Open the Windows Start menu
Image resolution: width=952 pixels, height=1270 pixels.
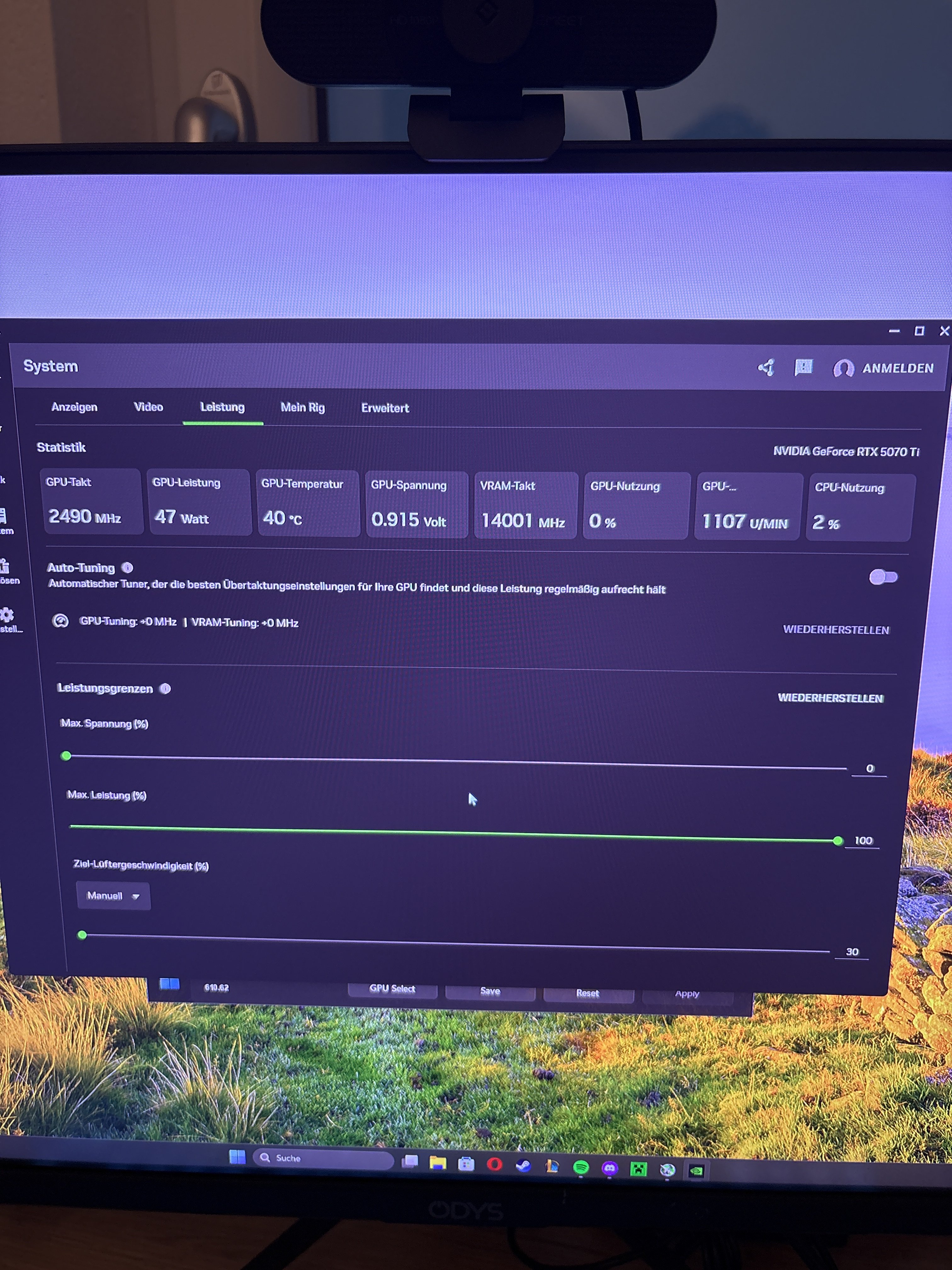[237, 1157]
